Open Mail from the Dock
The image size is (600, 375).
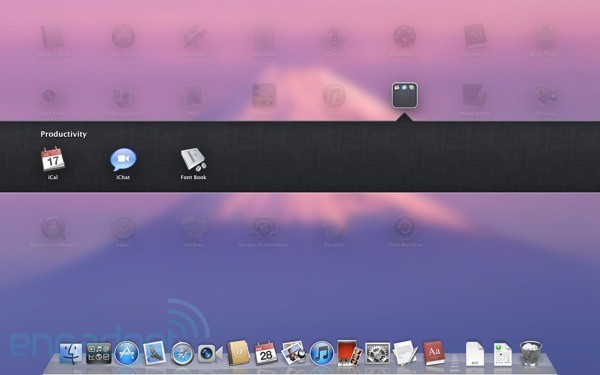pos(154,353)
